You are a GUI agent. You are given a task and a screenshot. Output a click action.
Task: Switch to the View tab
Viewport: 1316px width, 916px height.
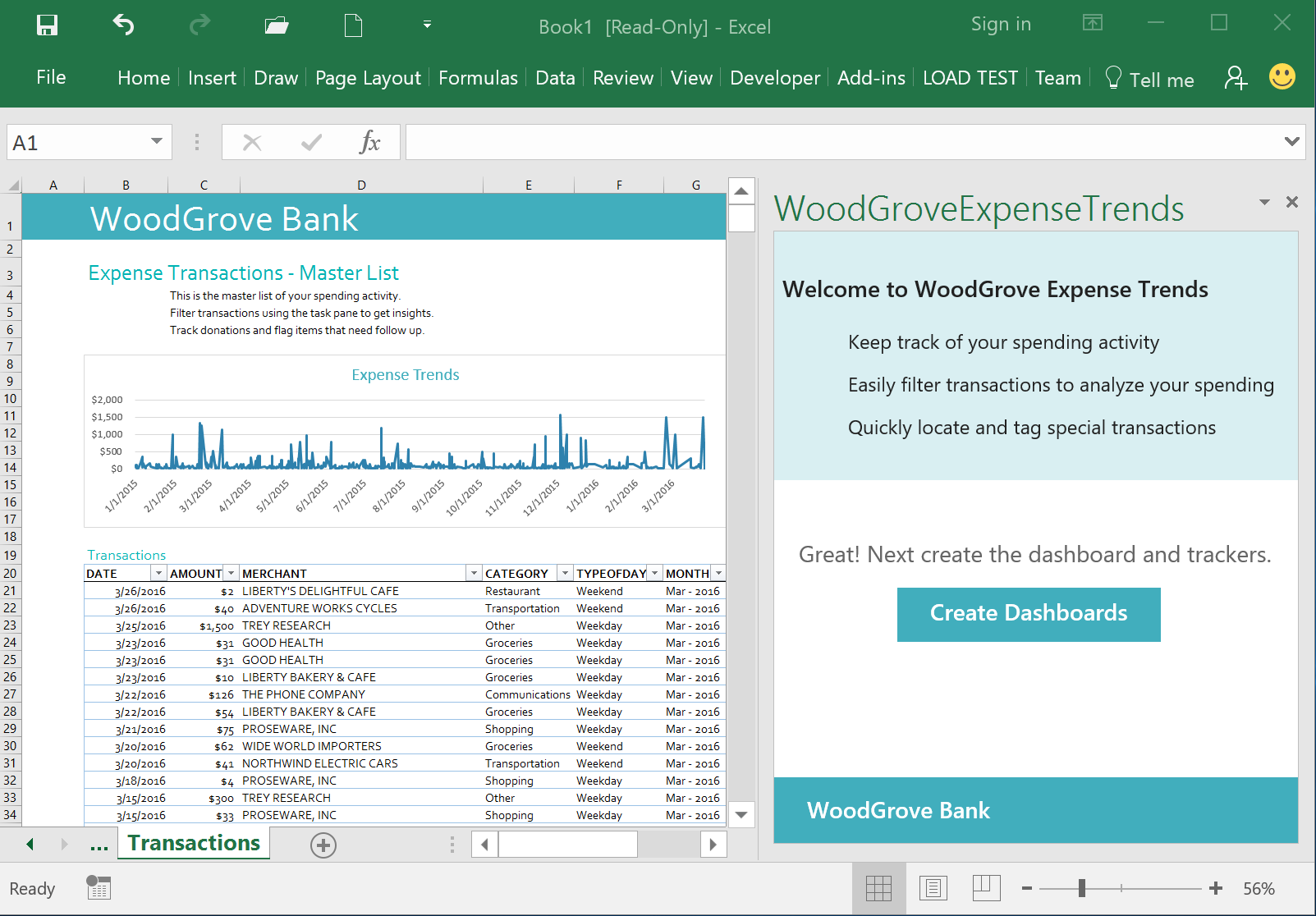tap(691, 78)
